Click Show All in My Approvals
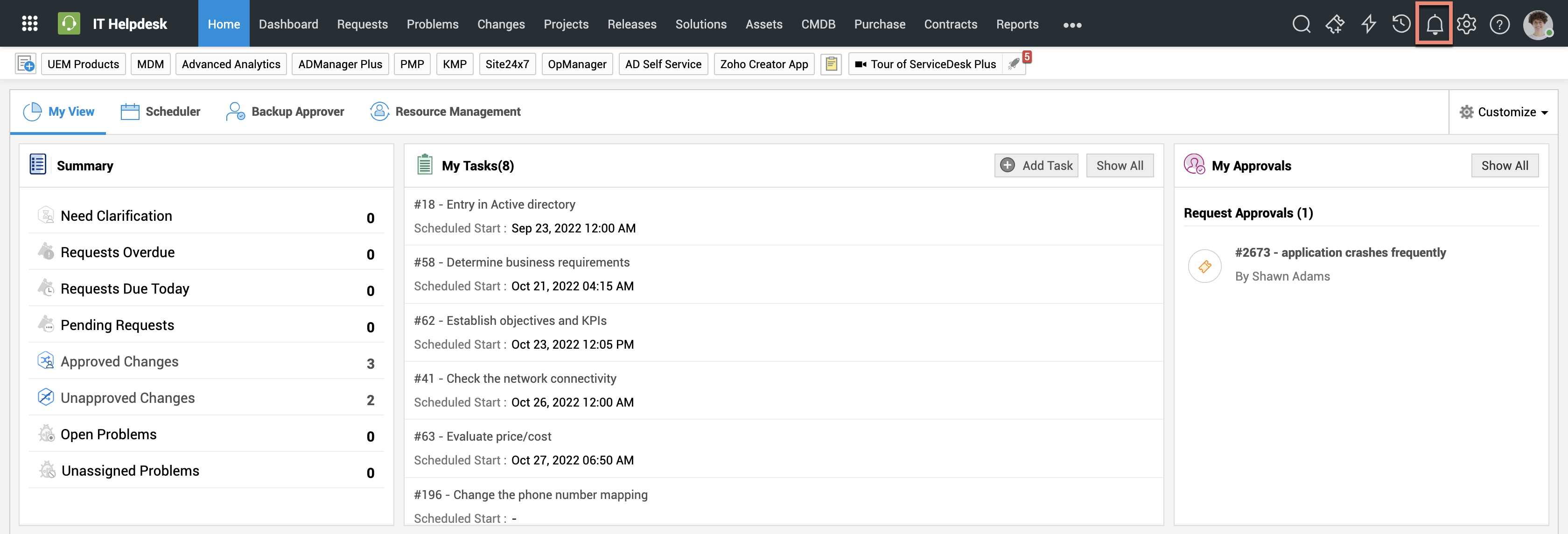The image size is (1568, 534). coord(1504,166)
